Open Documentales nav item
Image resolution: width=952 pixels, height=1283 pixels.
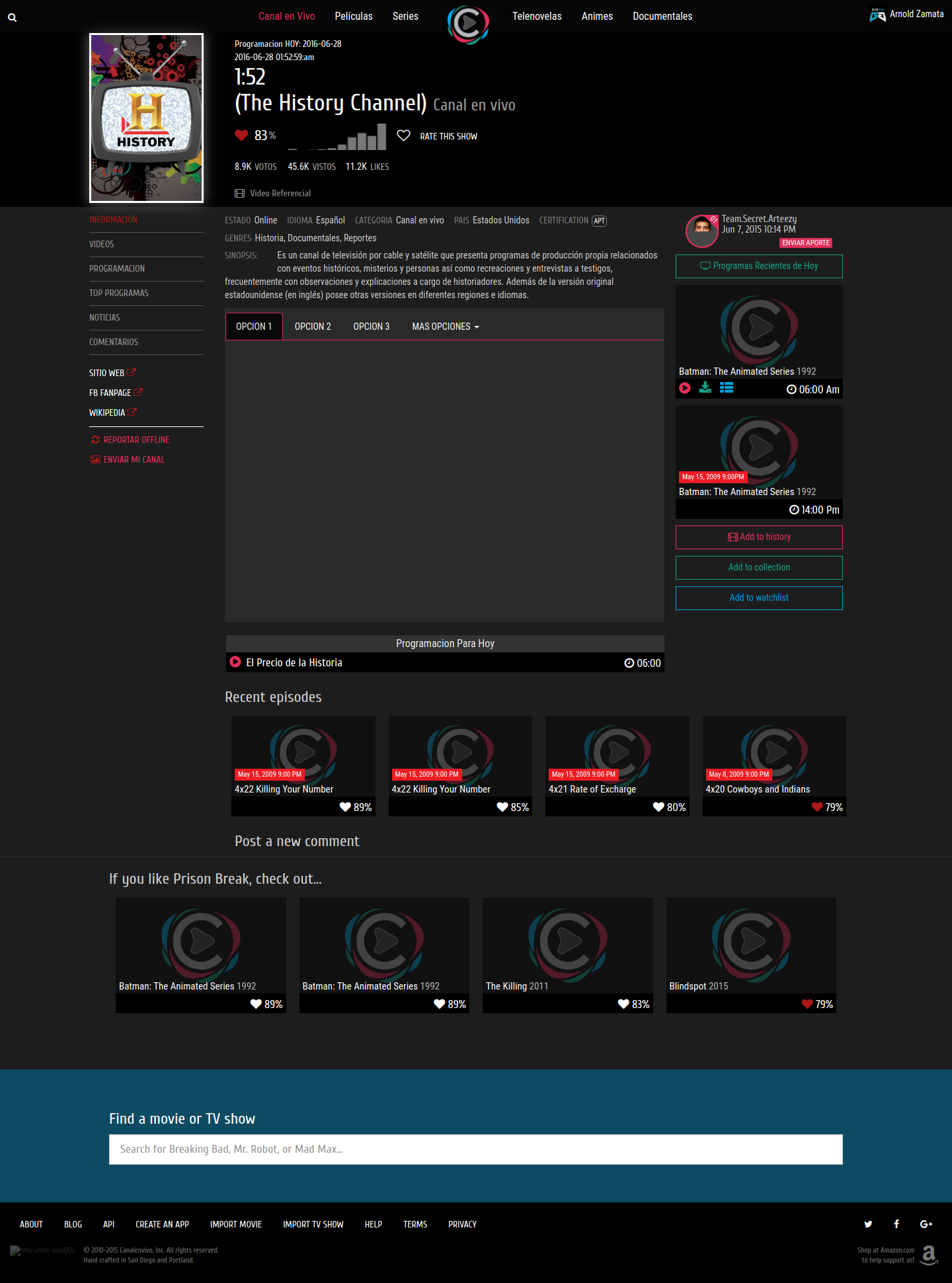tap(662, 16)
